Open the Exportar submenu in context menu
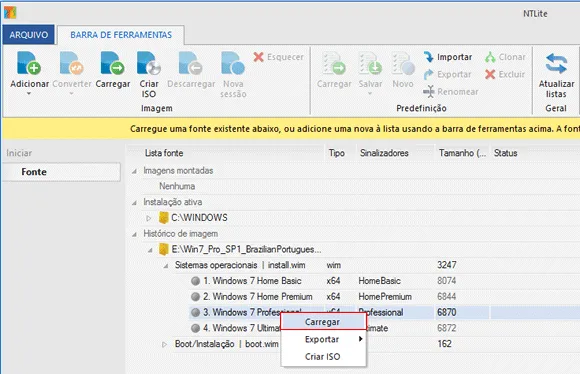 (x=323, y=339)
